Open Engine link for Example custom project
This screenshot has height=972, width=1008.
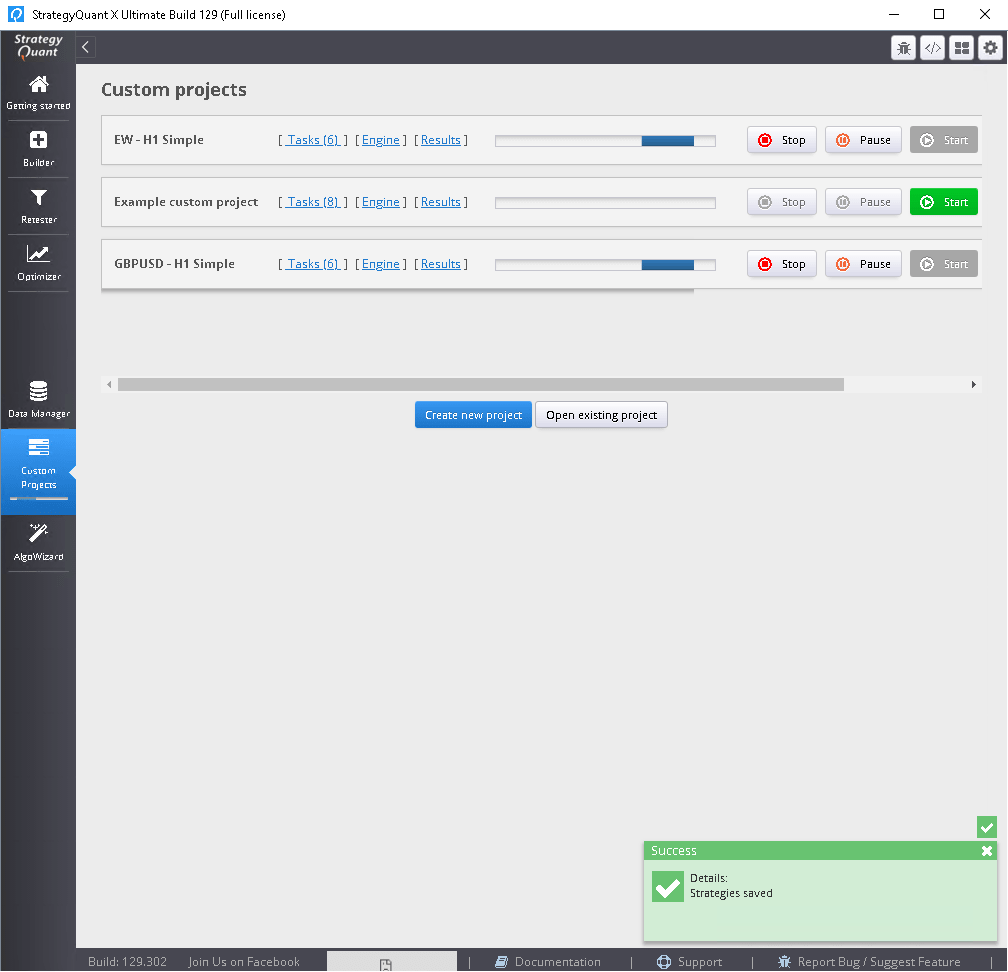[x=381, y=202]
